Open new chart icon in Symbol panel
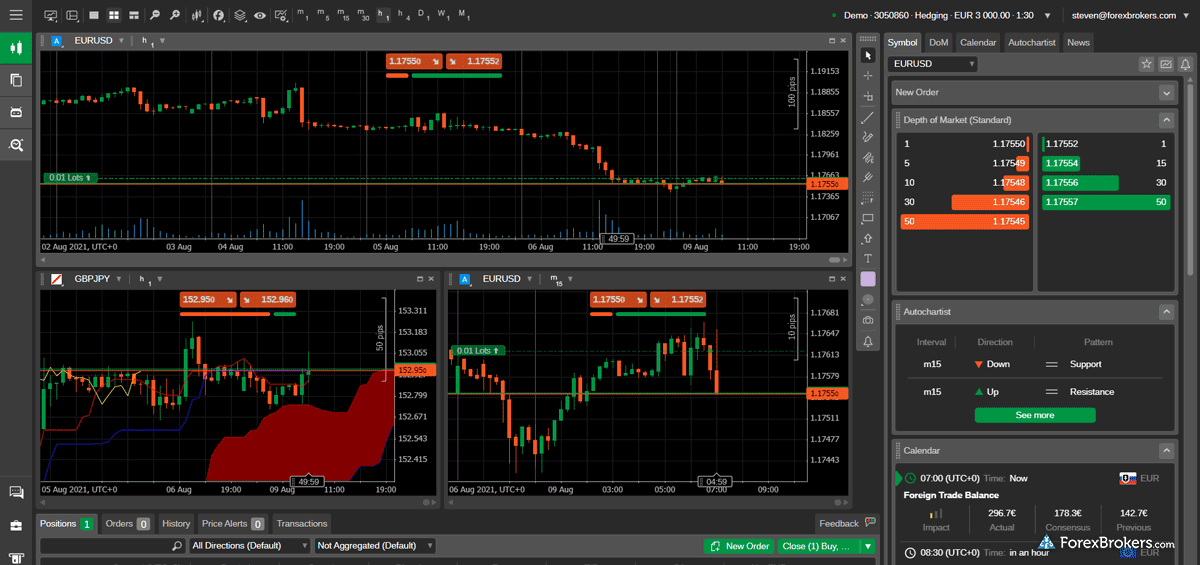This screenshot has width=1200, height=565. pos(1166,64)
